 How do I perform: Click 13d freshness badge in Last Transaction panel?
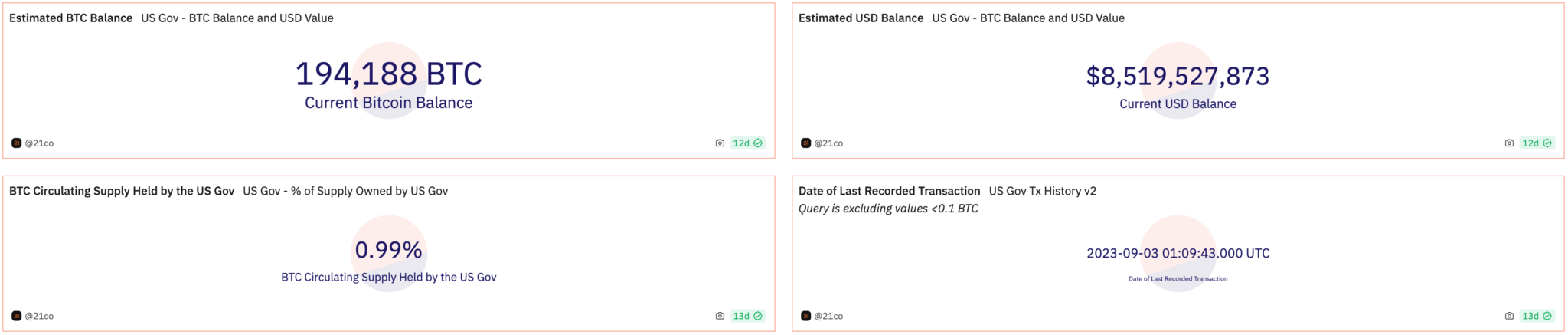click(1537, 316)
